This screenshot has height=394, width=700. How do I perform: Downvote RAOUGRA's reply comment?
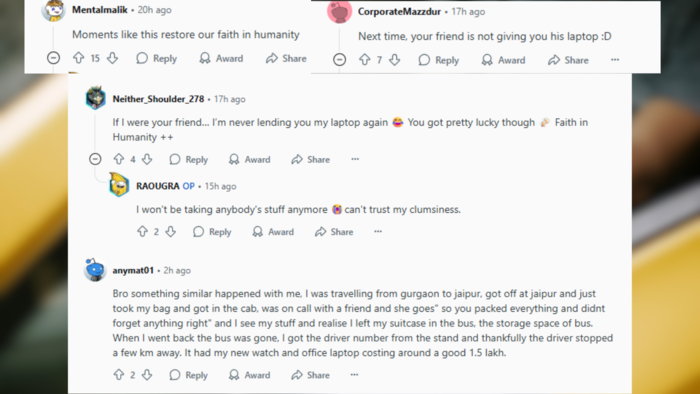tap(171, 231)
